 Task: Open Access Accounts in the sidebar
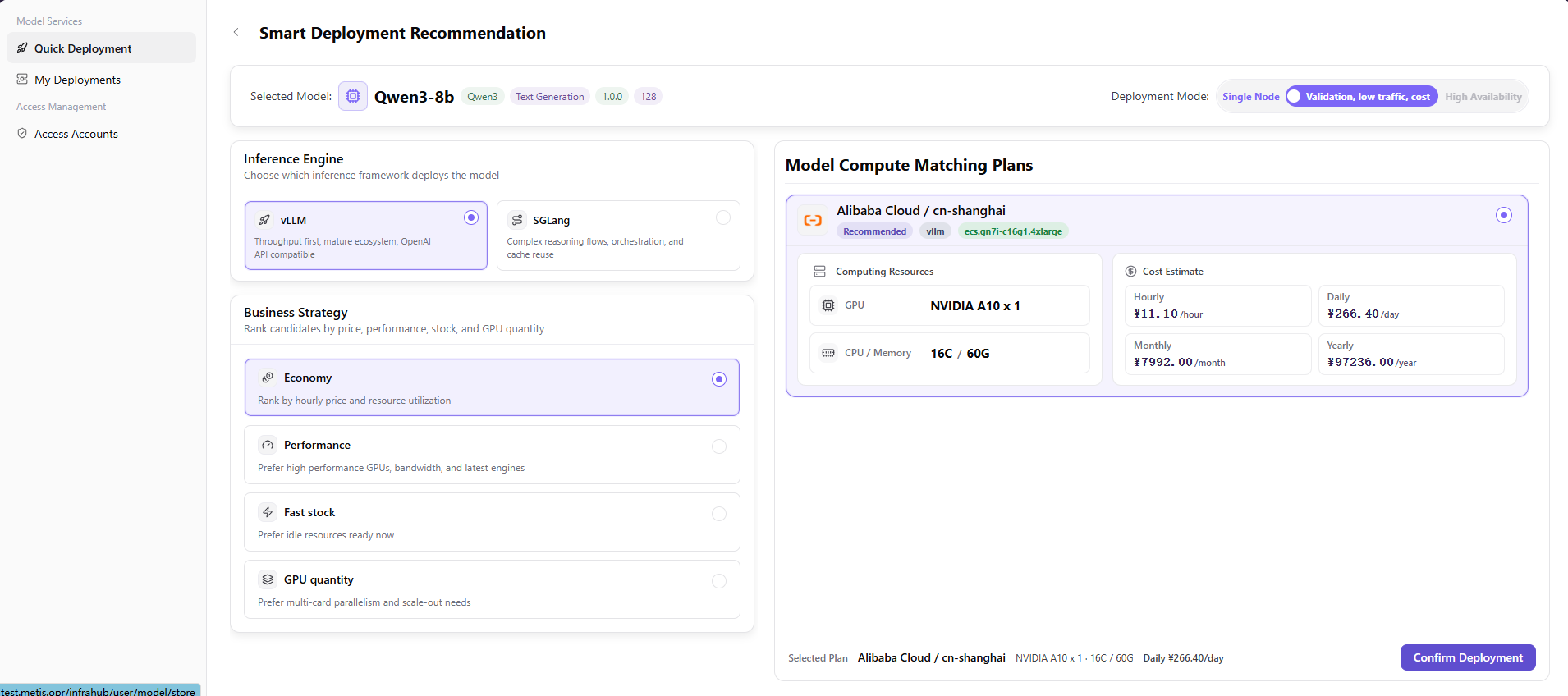coord(101,133)
